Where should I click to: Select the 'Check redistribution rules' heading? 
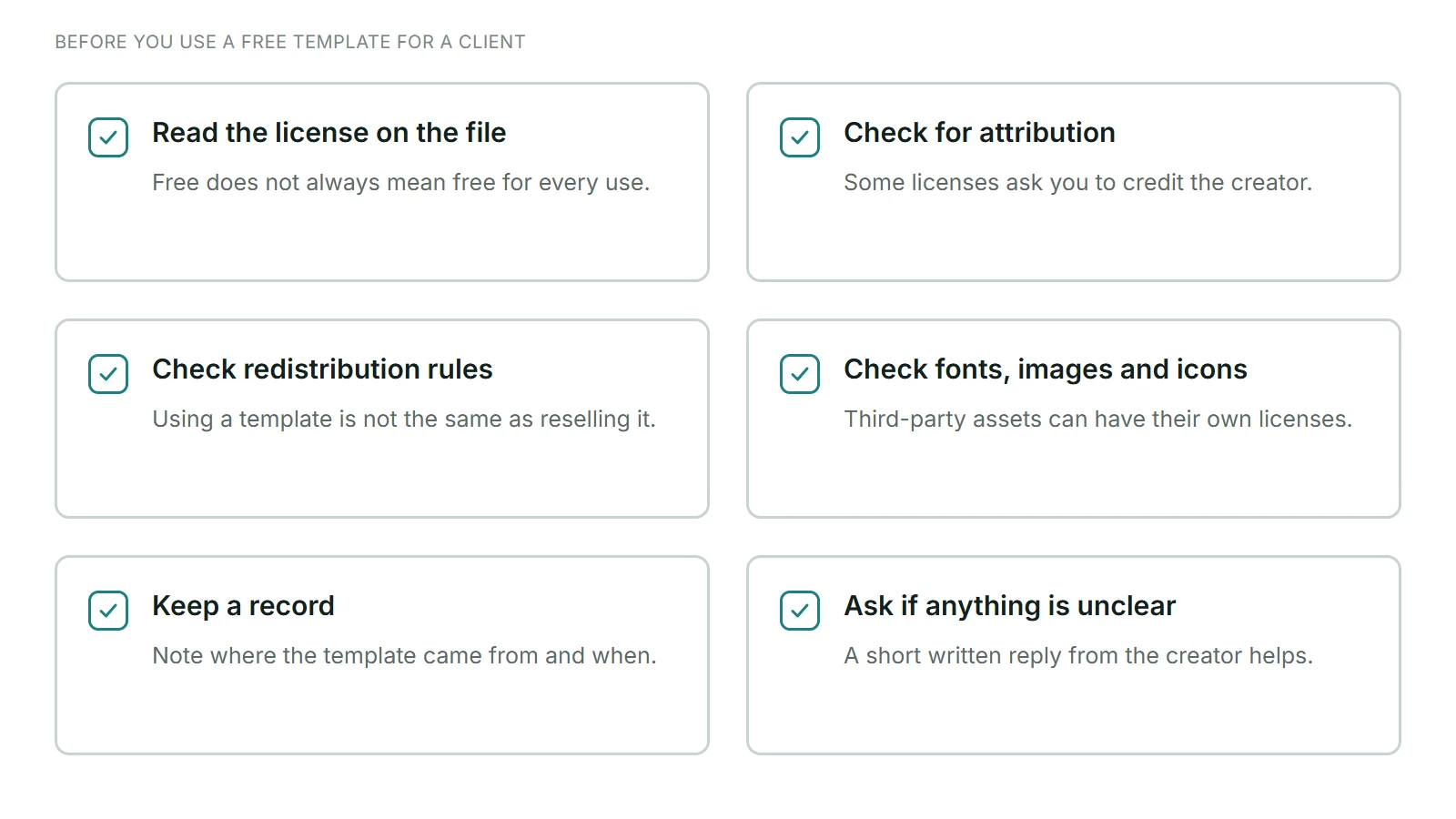322,369
